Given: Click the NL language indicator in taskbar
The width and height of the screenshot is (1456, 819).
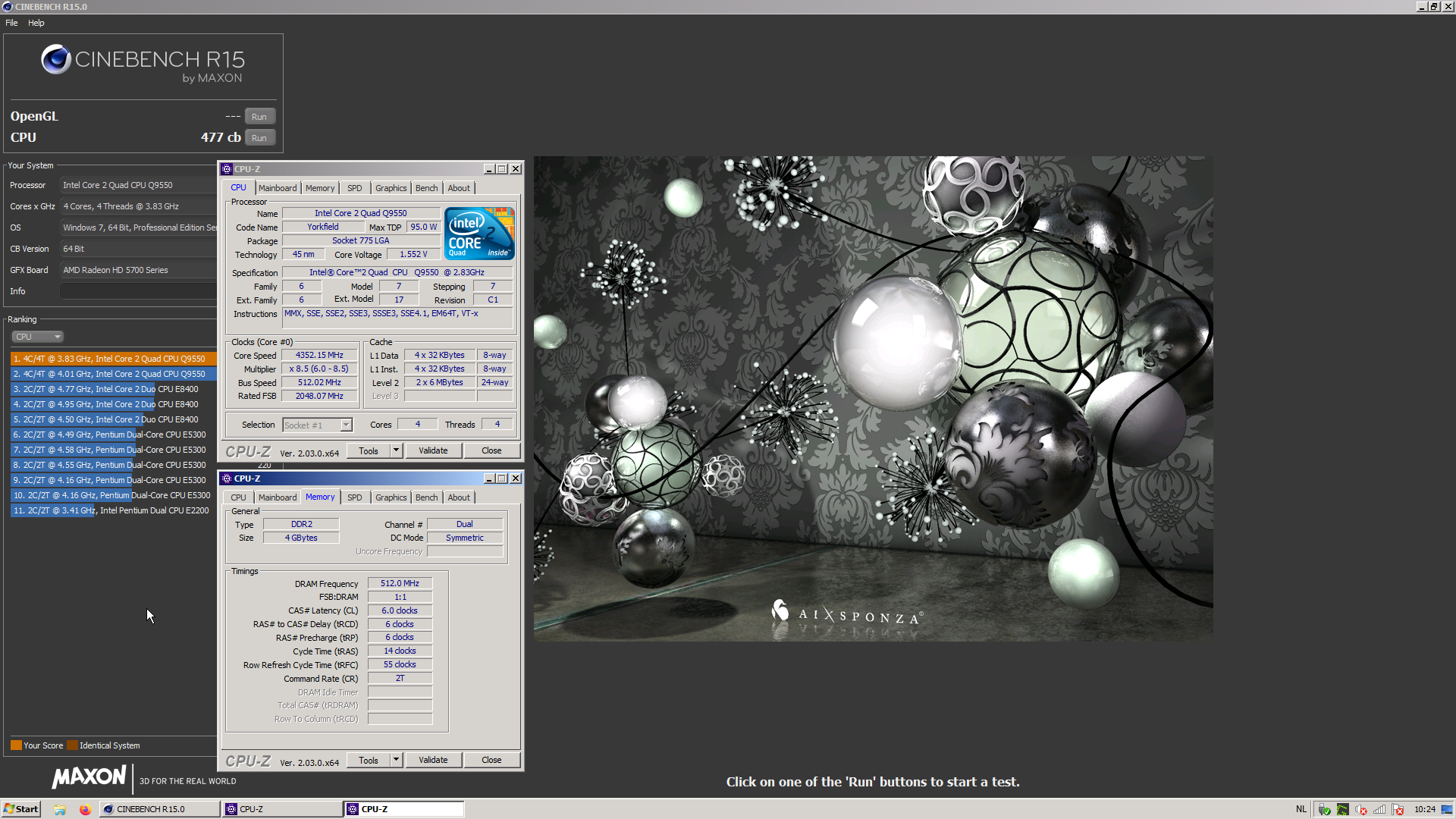Looking at the screenshot, I should pos(1301,809).
